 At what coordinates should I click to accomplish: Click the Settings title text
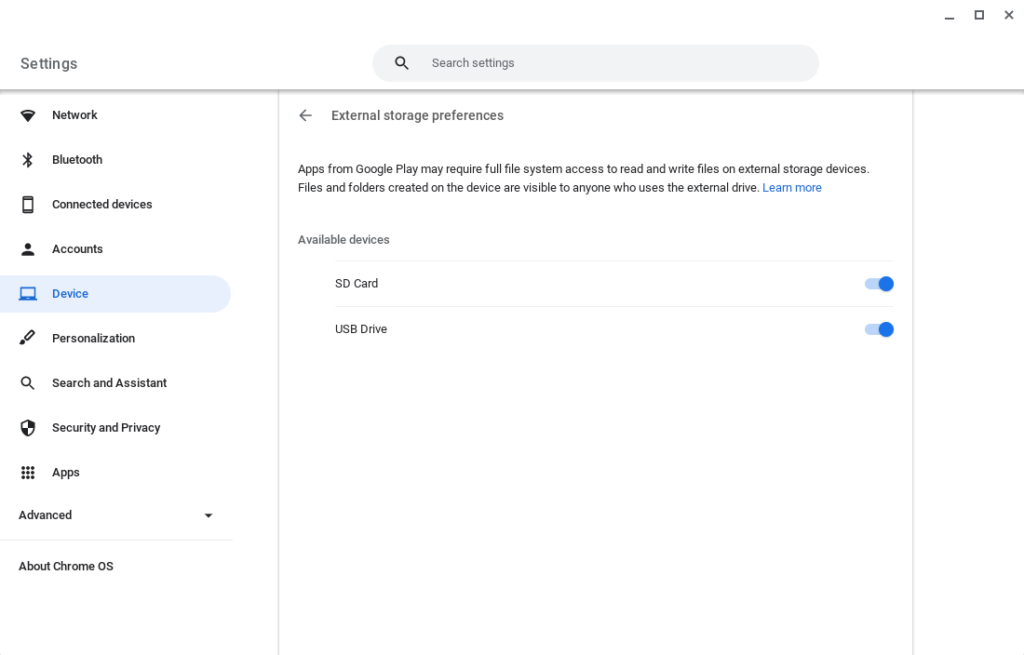pos(49,63)
